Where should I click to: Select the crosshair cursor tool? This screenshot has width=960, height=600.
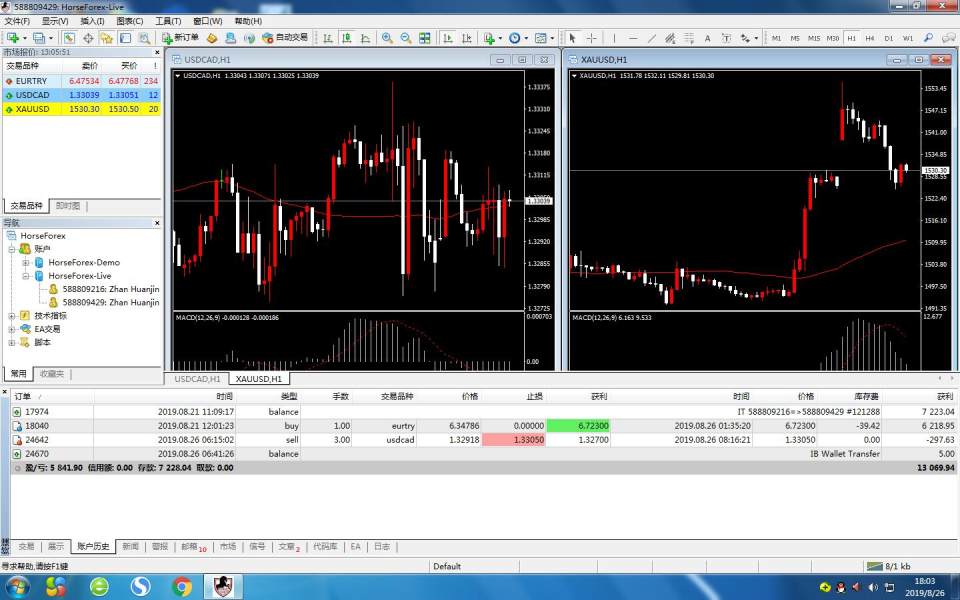pyautogui.click(x=592, y=38)
